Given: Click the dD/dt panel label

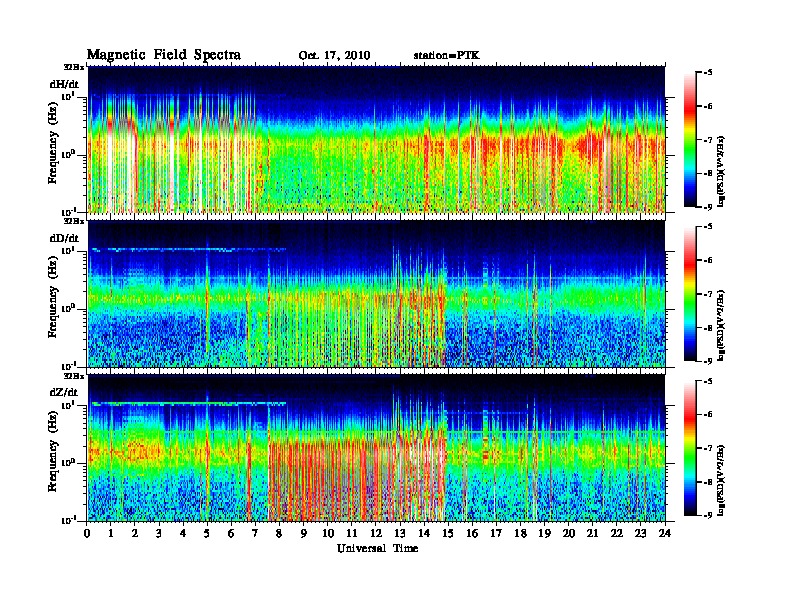Looking at the screenshot, I should pyautogui.click(x=64, y=238).
